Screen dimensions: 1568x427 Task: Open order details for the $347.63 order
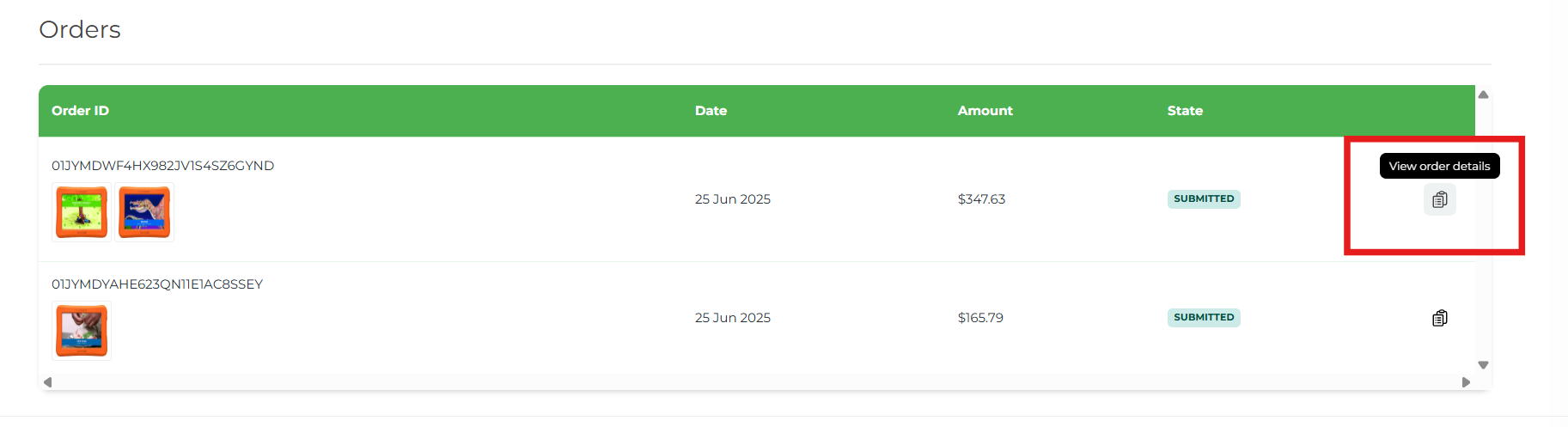point(1439,199)
